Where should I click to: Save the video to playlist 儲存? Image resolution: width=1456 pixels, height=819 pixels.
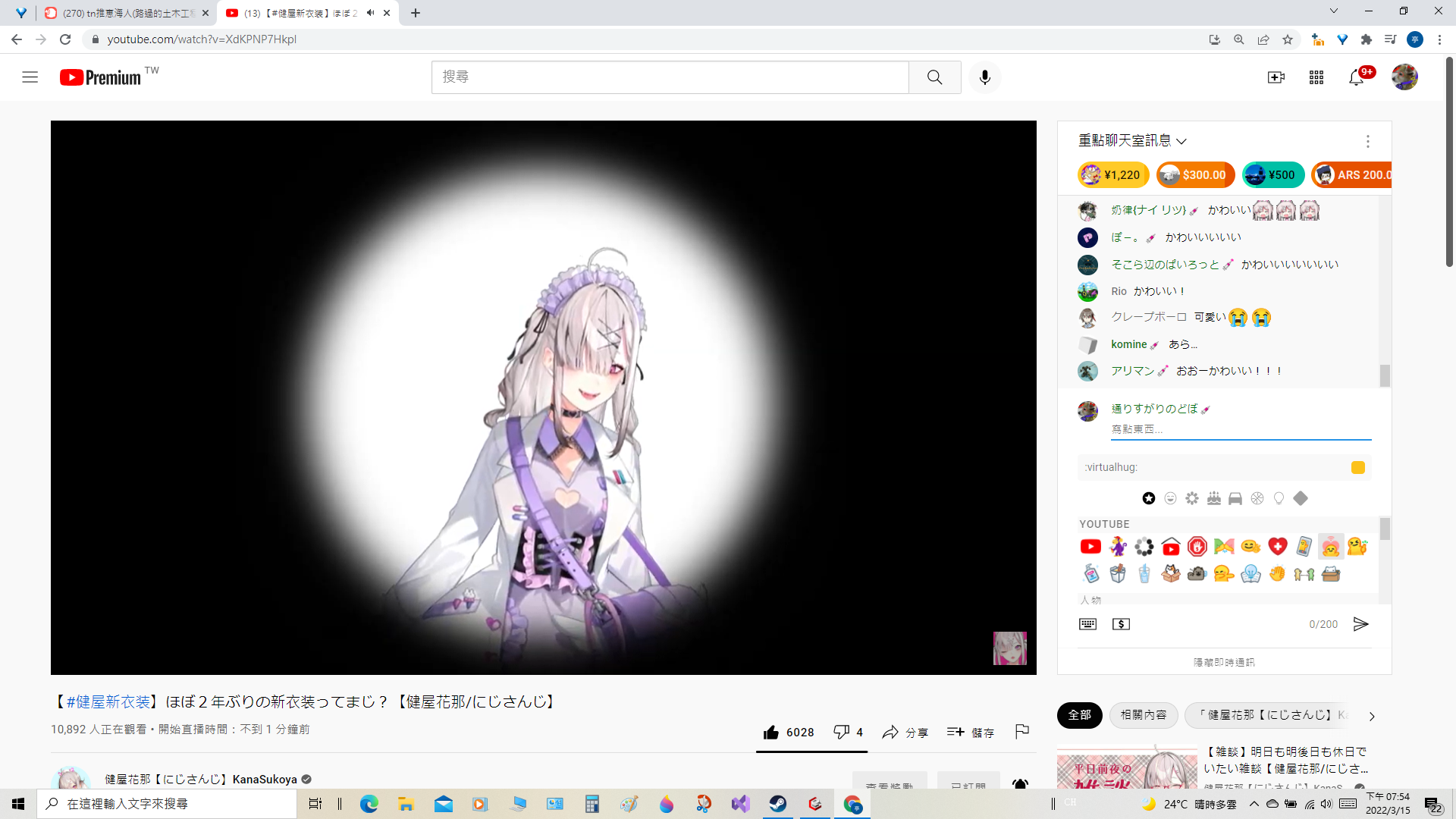pyautogui.click(x=970, y=733)
